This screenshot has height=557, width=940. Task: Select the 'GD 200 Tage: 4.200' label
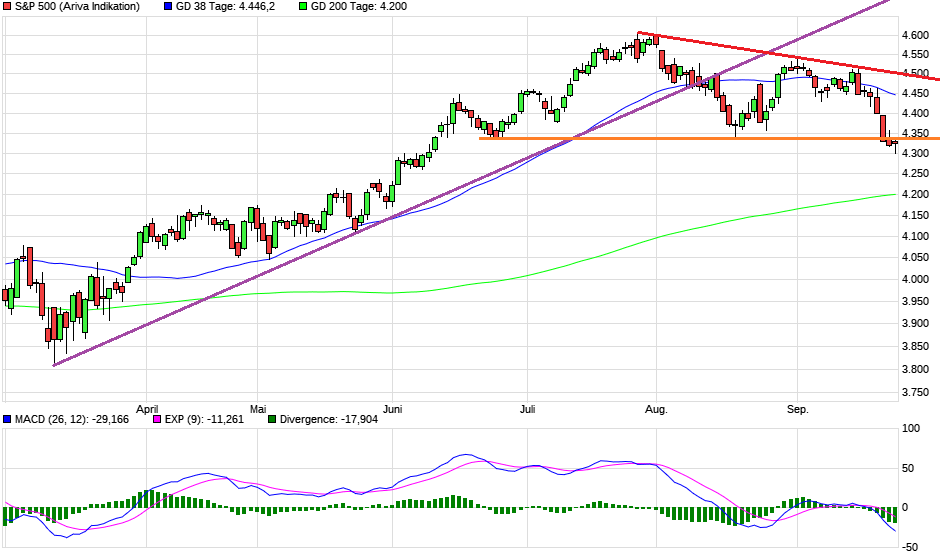point(358,7)
